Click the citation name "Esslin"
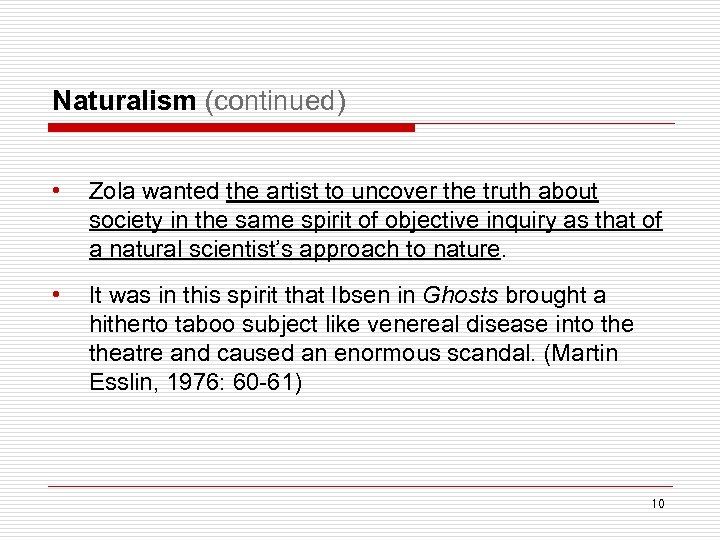The image size is (720, 540). [x=116, y=381]
